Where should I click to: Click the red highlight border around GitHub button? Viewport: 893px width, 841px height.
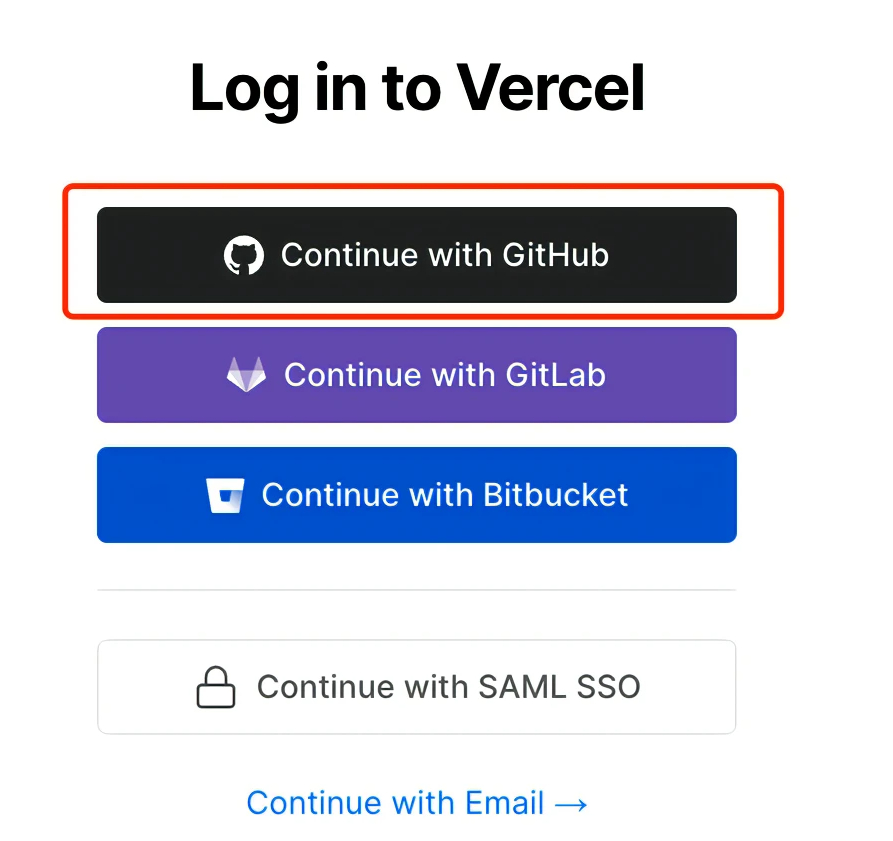tap(423, 186)
